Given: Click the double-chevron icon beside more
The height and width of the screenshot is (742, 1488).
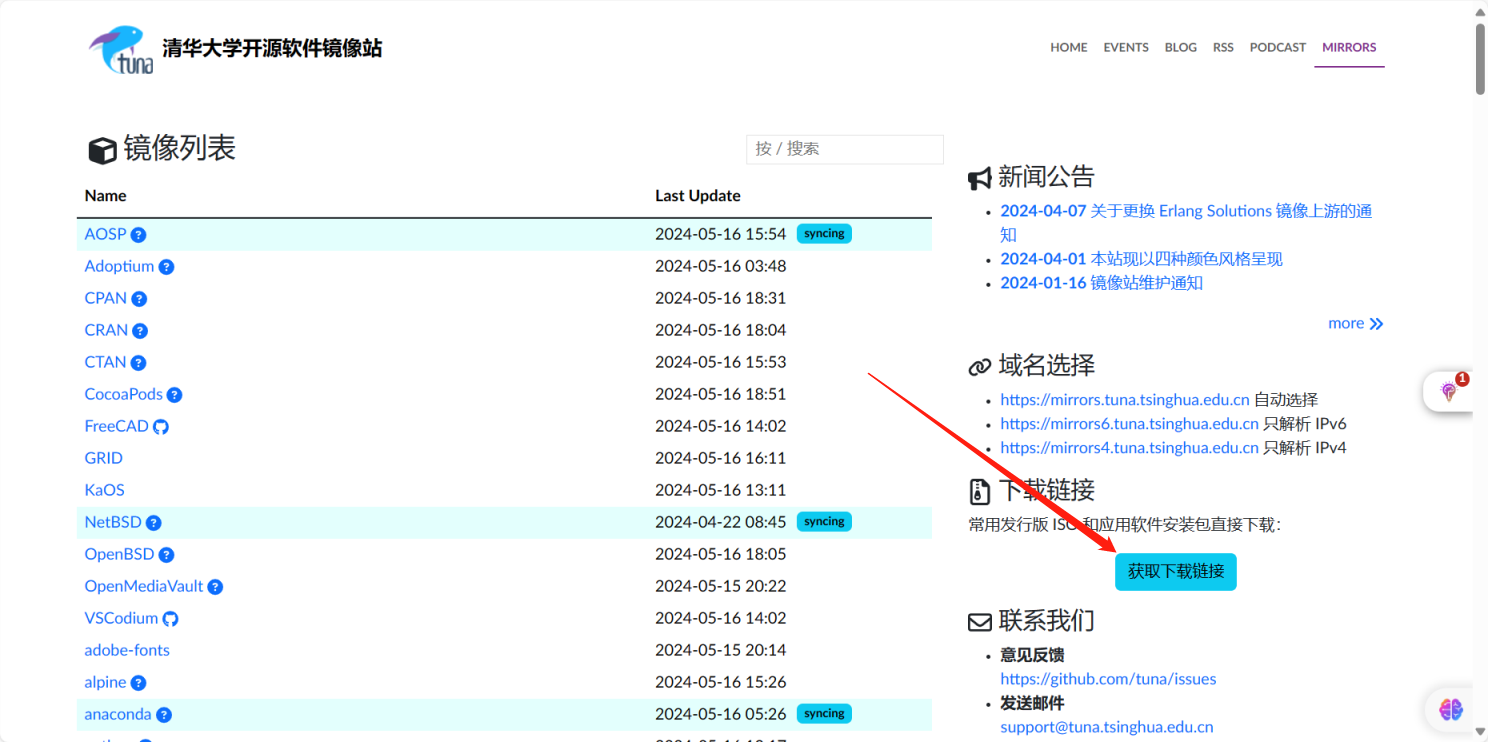Looking at the screenshot, I should (x=1377, y=324).
